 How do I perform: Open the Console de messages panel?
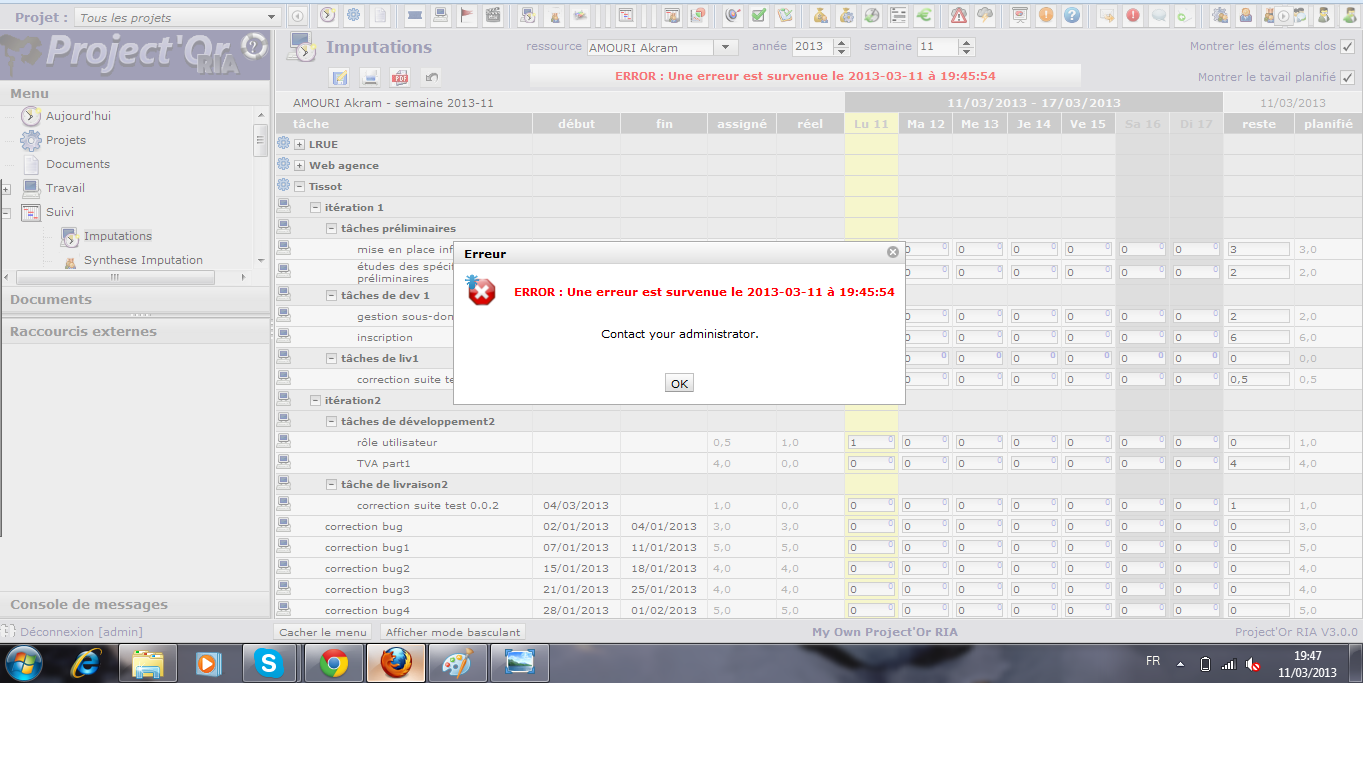(x=89, y=604)
